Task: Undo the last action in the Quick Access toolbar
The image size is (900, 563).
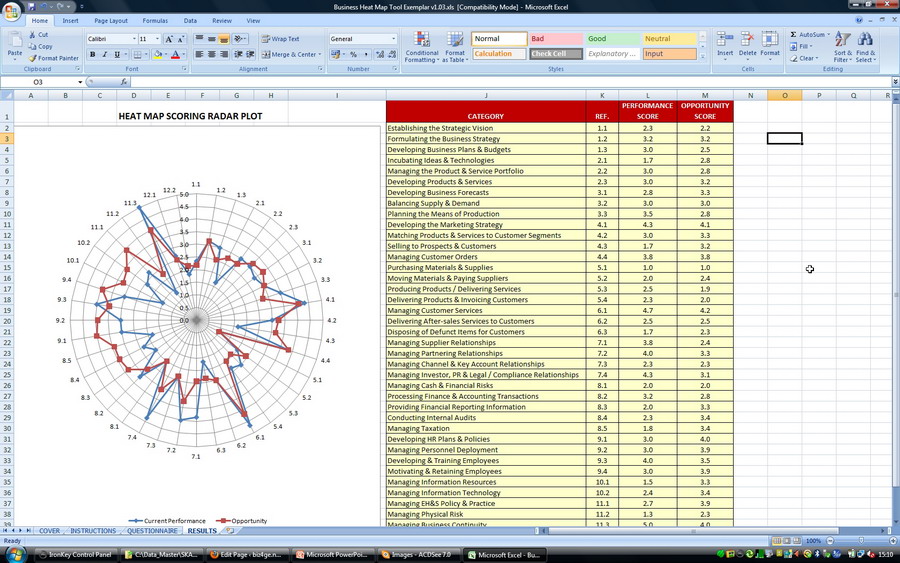Action: (44, 6)
